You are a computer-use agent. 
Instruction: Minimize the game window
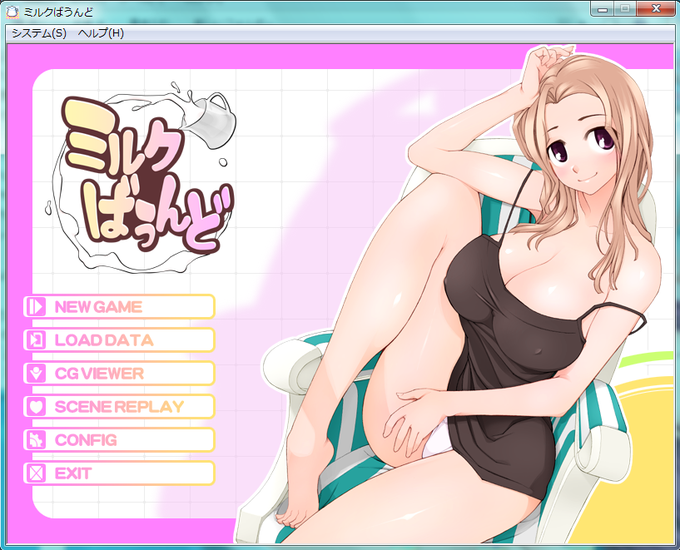(x=602, y=10)
